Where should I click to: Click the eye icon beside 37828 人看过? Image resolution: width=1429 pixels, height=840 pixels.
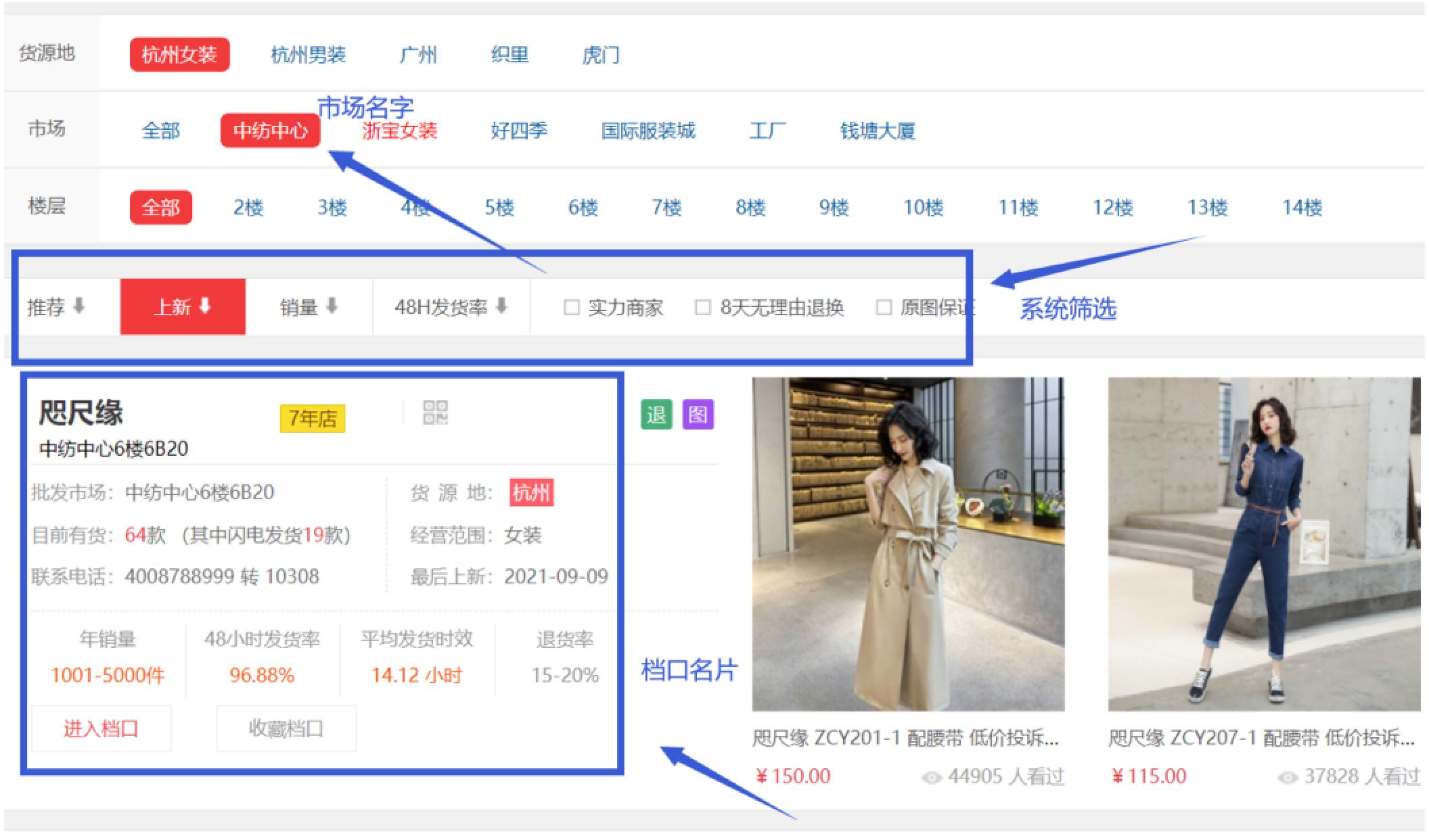1288,778
